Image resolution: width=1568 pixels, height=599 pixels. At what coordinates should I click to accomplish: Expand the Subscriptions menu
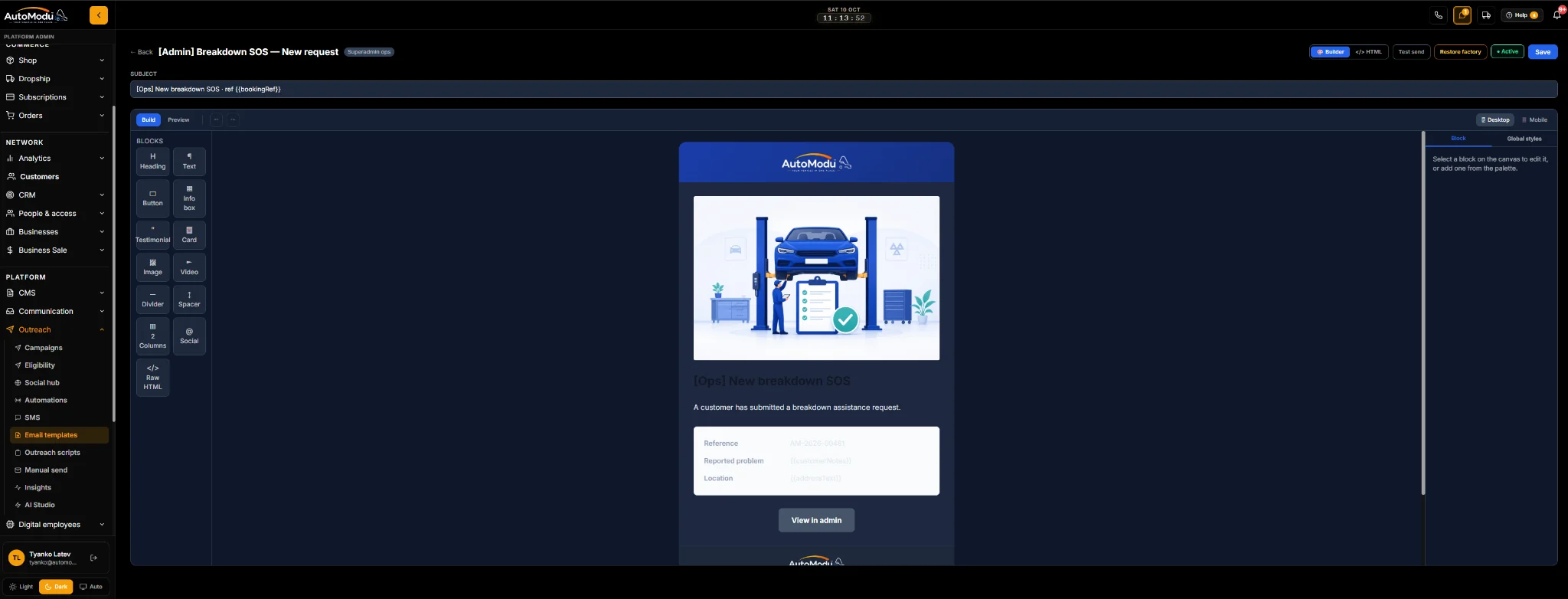pyautogui.click(x=55, y=97)
